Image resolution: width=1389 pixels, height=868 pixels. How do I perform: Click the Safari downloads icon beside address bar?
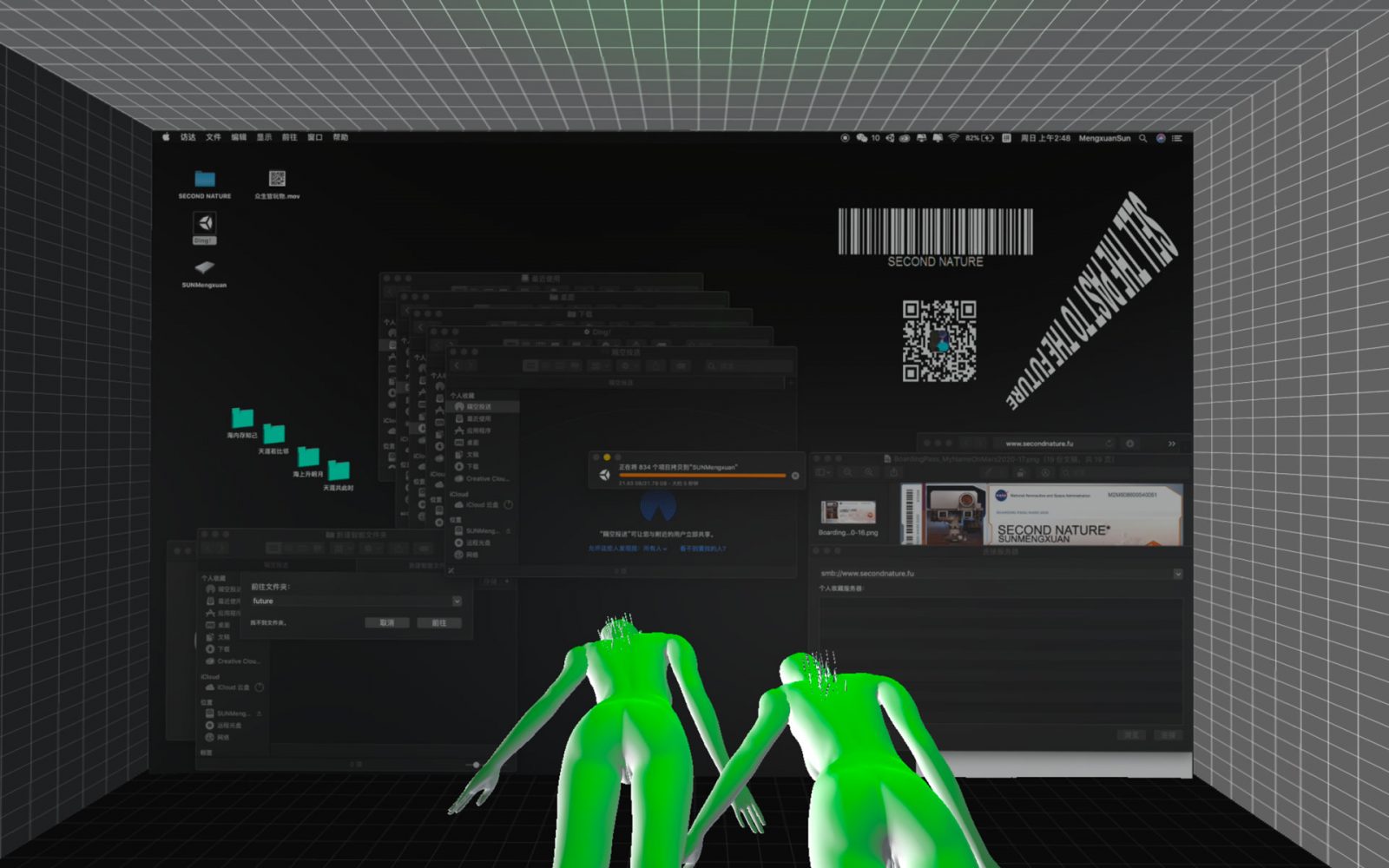tap(1130, 444)
